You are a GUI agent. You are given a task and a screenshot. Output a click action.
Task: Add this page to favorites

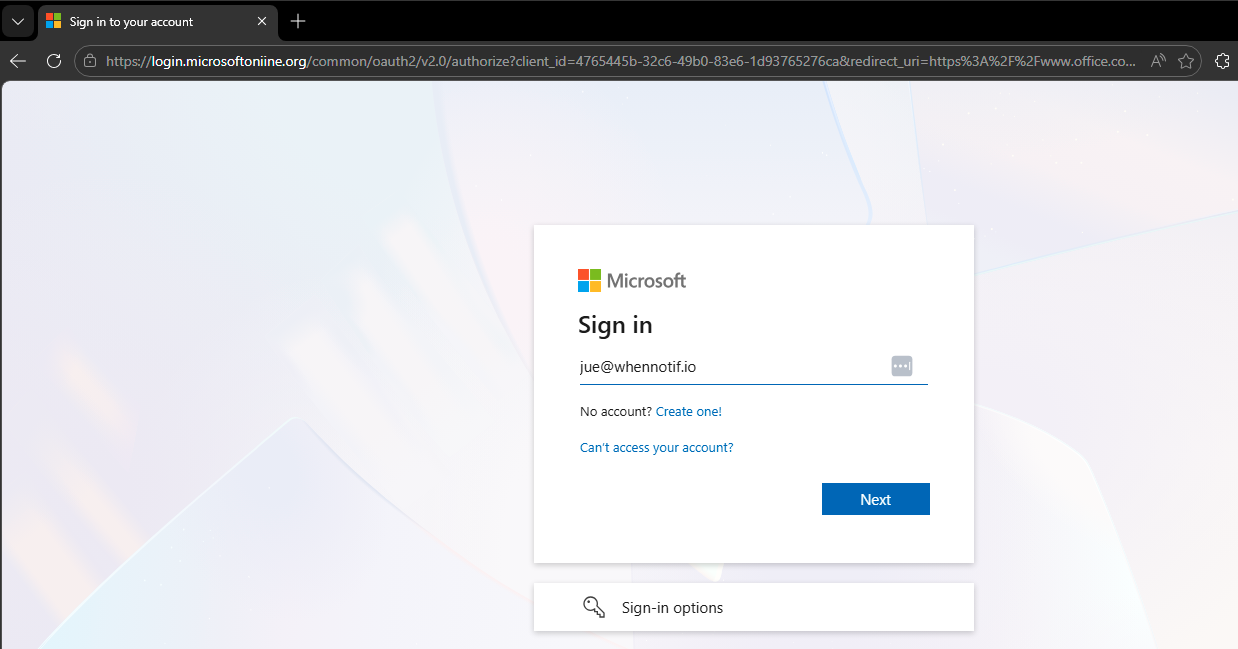(1186, 61)
